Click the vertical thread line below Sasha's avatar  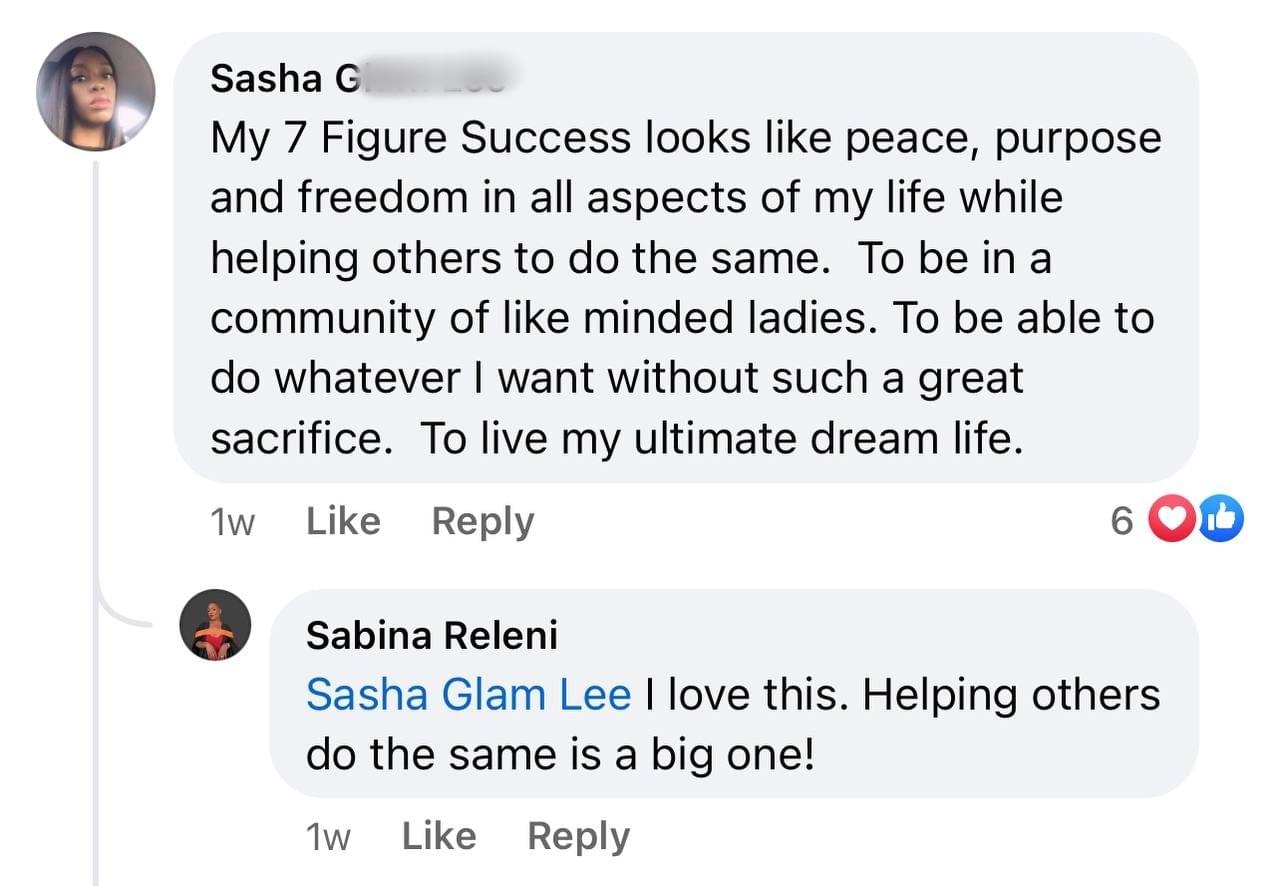(97, 400)
